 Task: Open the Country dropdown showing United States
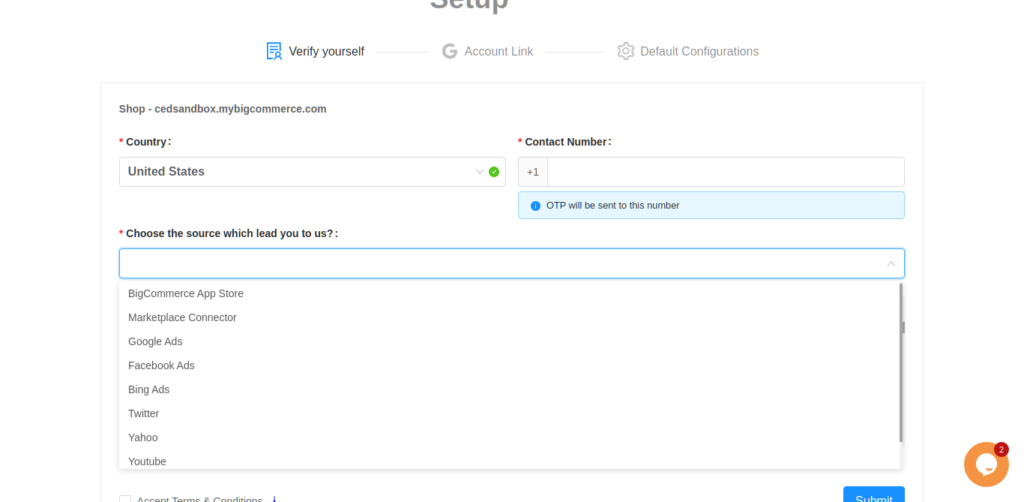pyautogui.click(x=312, y=172)
